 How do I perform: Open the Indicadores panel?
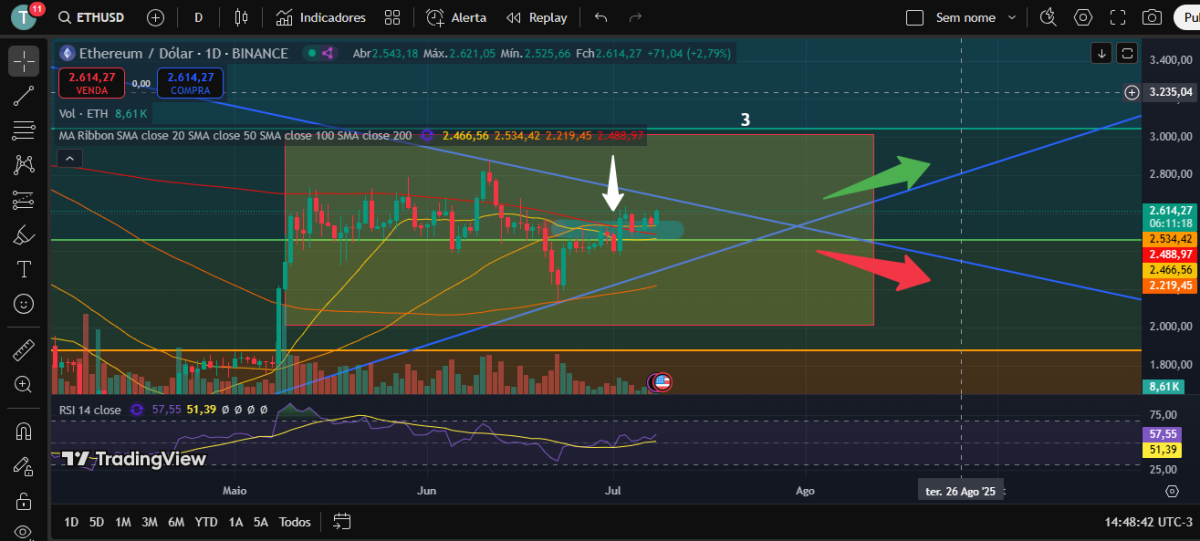[x=320, y=18]
